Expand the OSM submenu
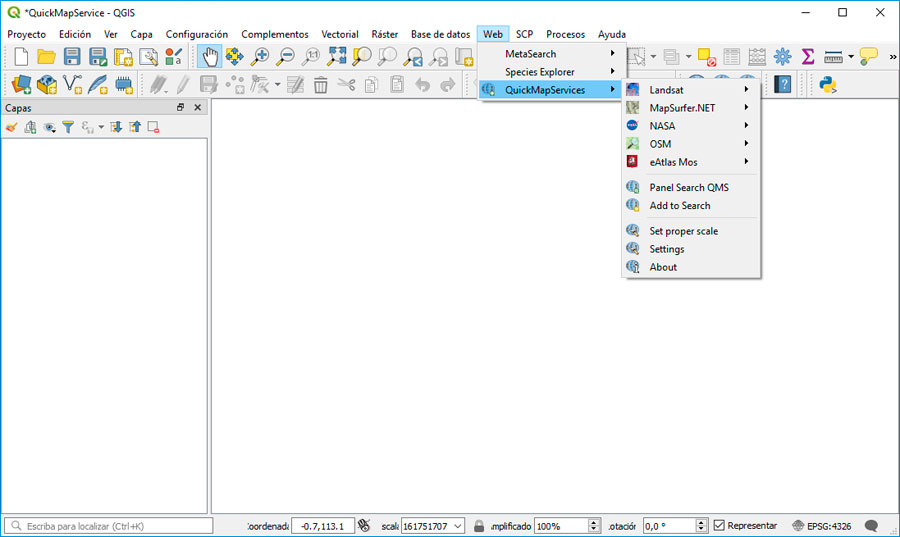 point(692,144)
